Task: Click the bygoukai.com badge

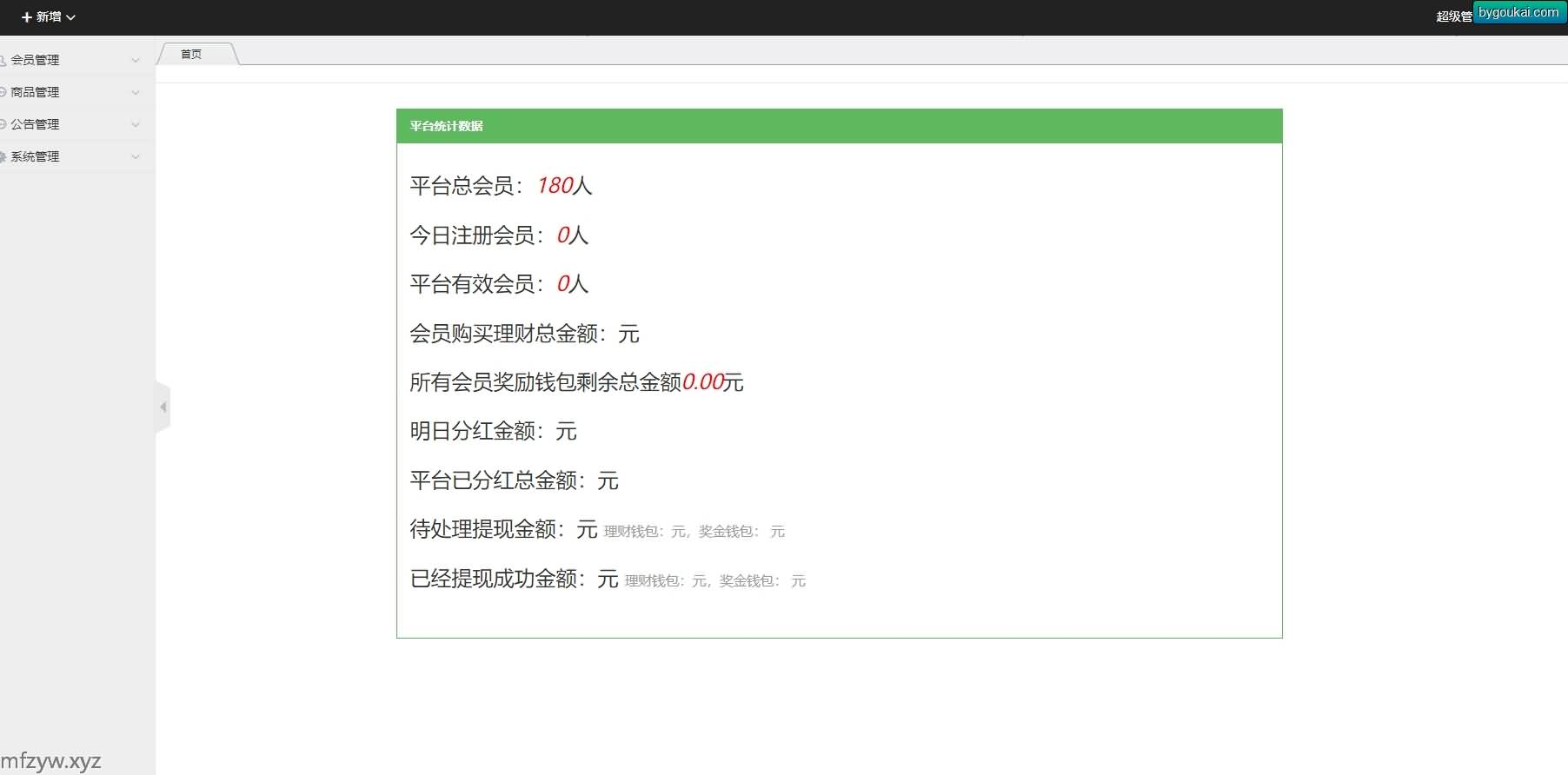Action: click(x=1518, y=12)
